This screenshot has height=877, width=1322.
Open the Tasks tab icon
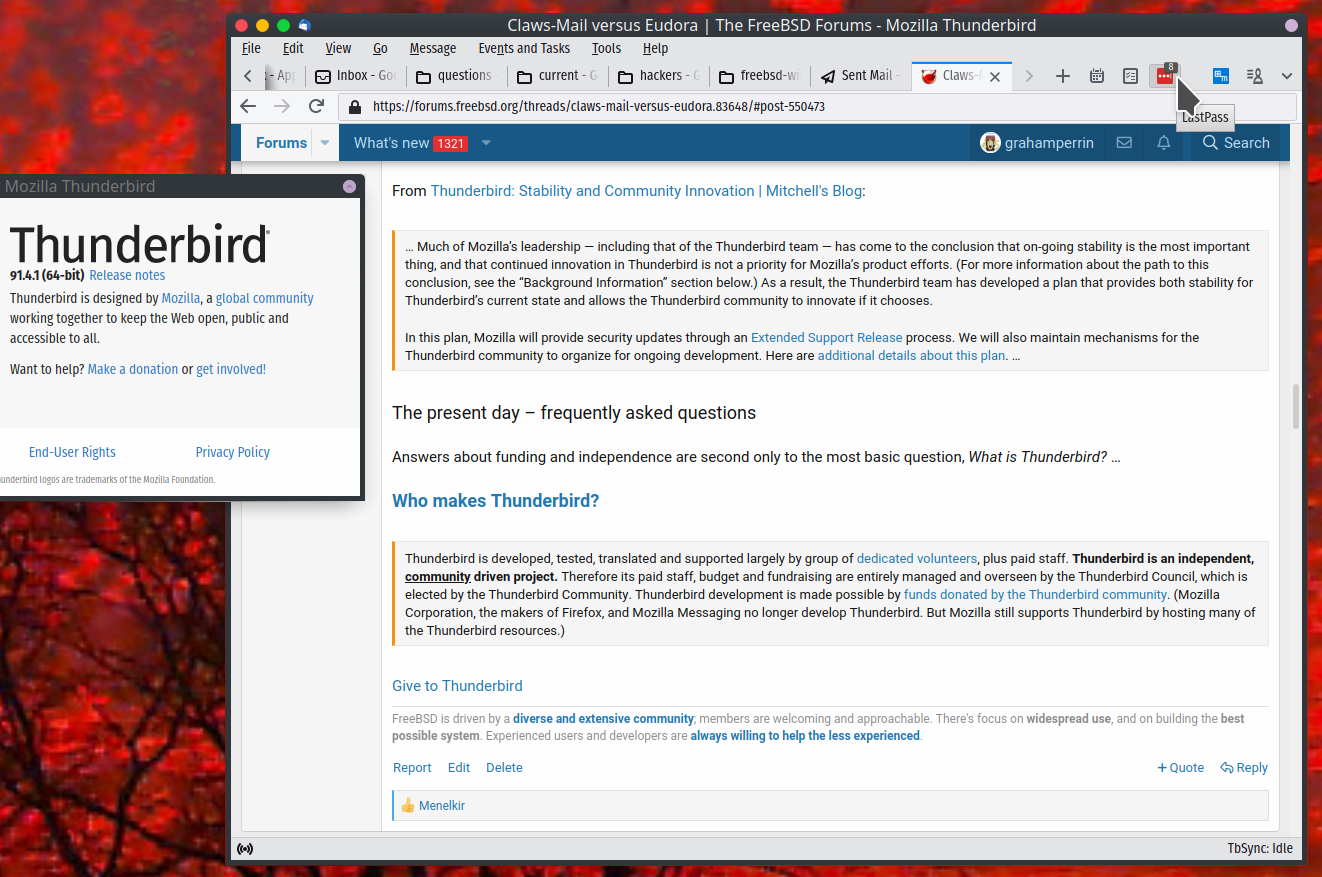(x=1130, y=76)
